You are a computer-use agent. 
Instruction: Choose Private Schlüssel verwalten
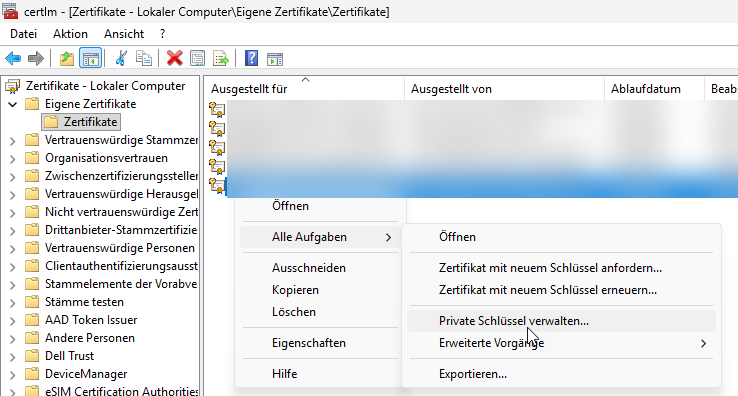561,321
